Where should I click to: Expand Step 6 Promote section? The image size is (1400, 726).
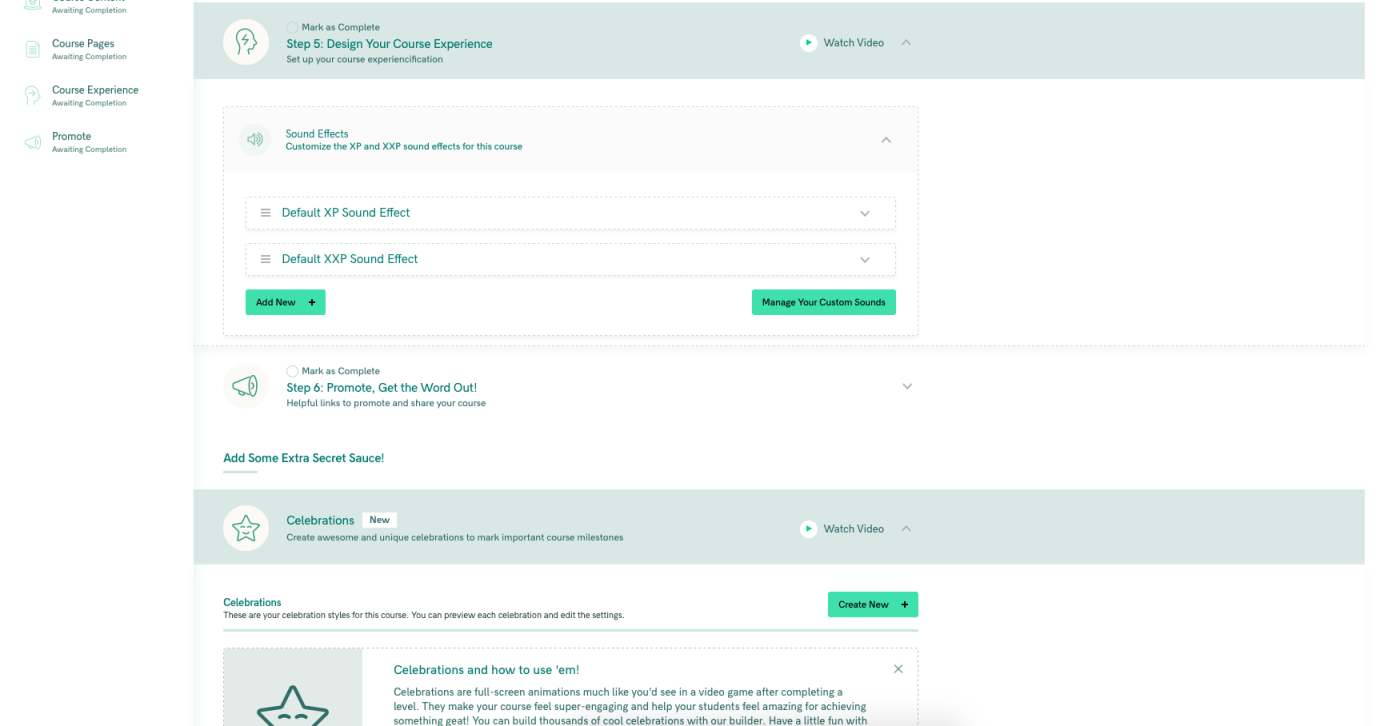click(x=907, y=386)
